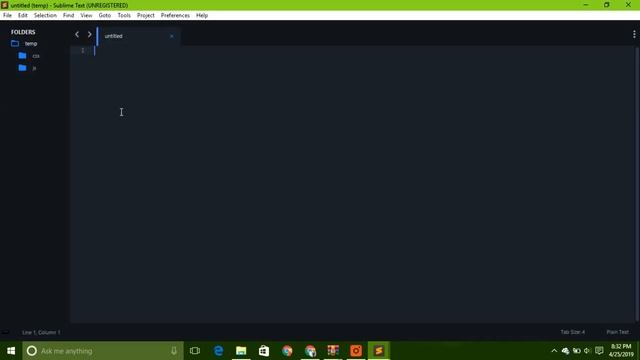Open the volume control tray icon
Viewport: 640px width, 360px height.
[x=587, y=351]
